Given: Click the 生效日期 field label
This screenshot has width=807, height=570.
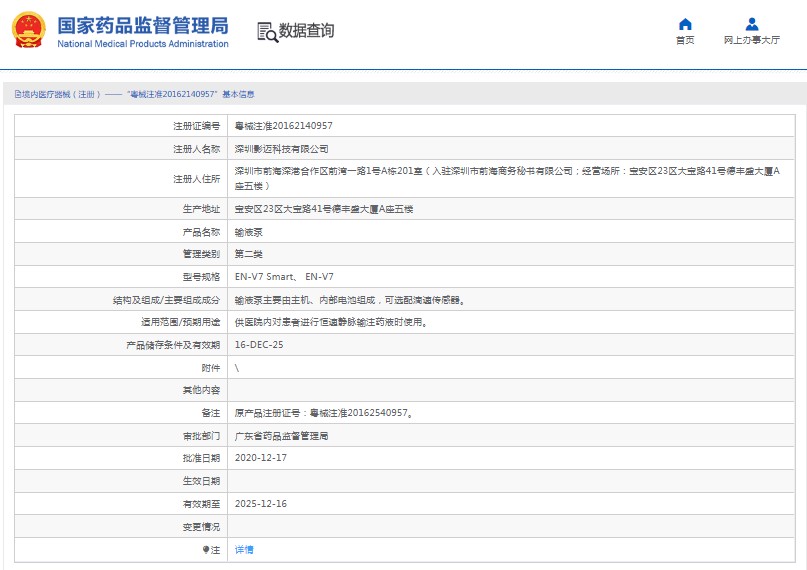Looking at the screenshot, I should [x=201, y=481].
